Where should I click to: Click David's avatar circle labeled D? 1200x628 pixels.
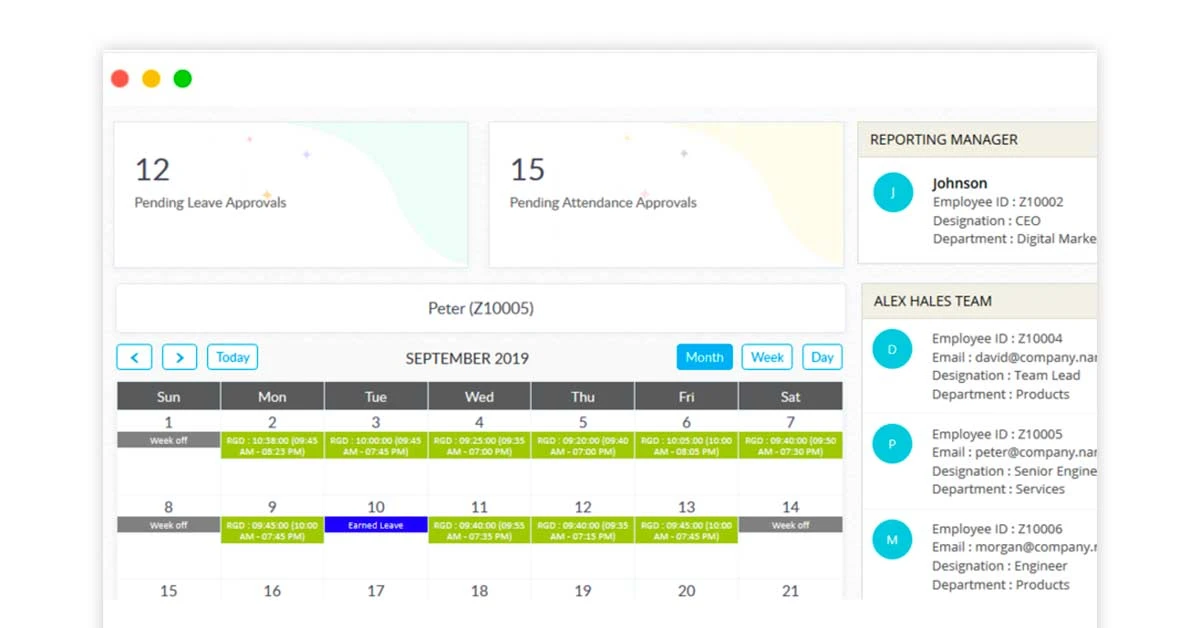pyautogui.click(x=892, y=349)
